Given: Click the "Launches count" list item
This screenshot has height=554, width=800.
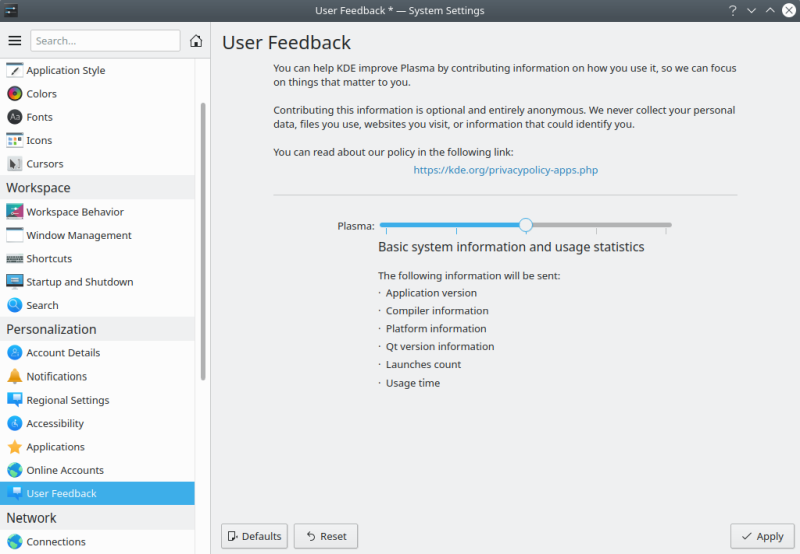Looking at the screenshot, I should 423,365.
